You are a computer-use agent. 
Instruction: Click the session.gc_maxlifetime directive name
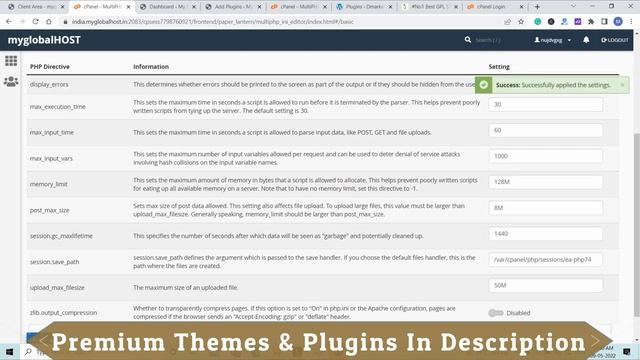[61, 236]
